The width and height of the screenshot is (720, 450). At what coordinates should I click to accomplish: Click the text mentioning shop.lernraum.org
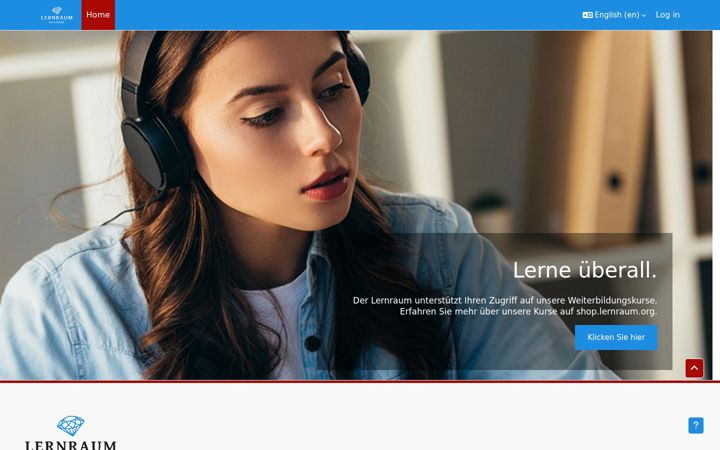coord(528,311)
